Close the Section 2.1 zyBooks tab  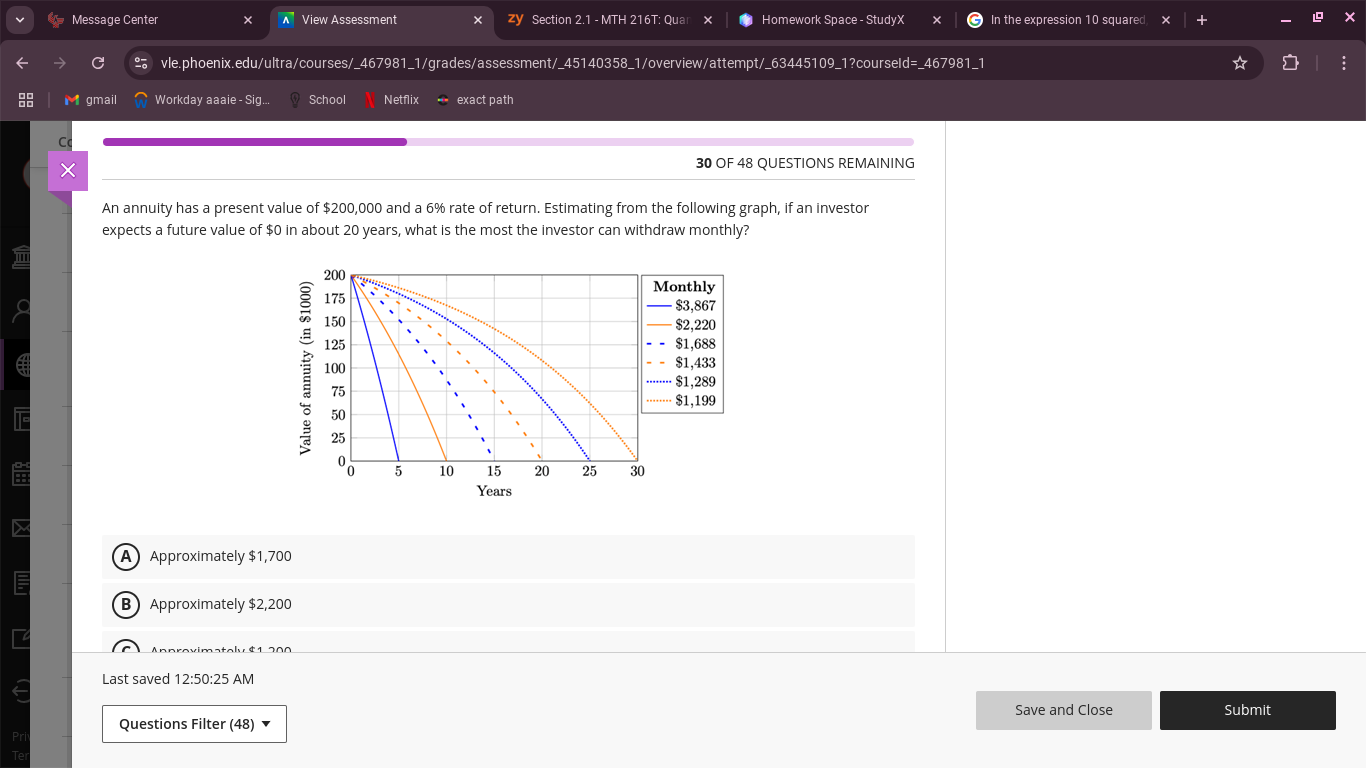point(708,20)
